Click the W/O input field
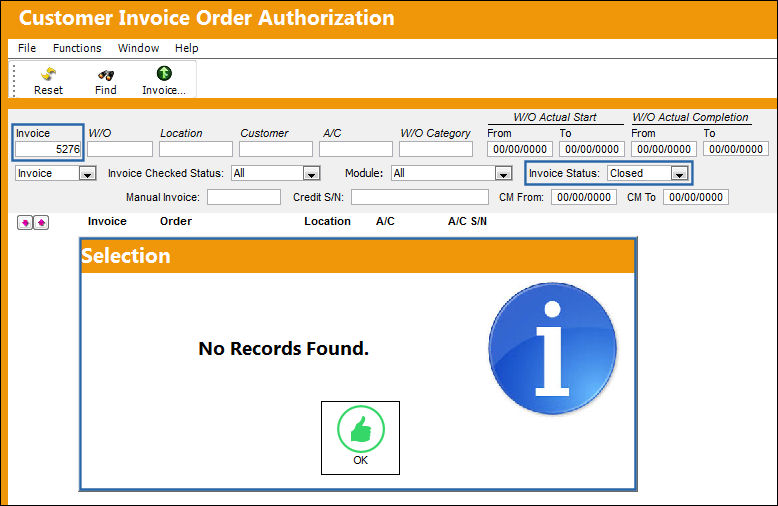This screenshot has width=778, height=506. (120, 149)
